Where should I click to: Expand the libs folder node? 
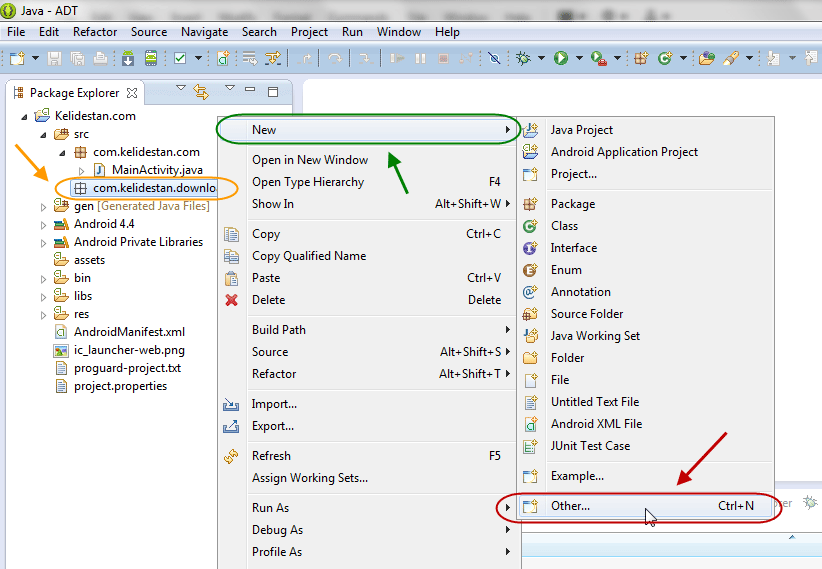[x=44, y=297]
